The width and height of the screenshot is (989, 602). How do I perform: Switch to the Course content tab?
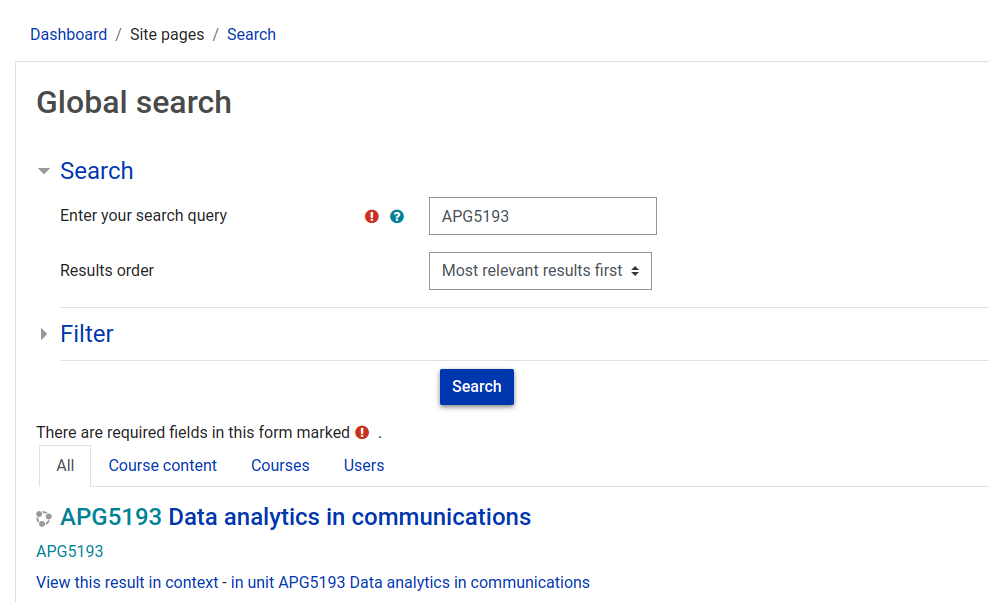coord(163,466)
